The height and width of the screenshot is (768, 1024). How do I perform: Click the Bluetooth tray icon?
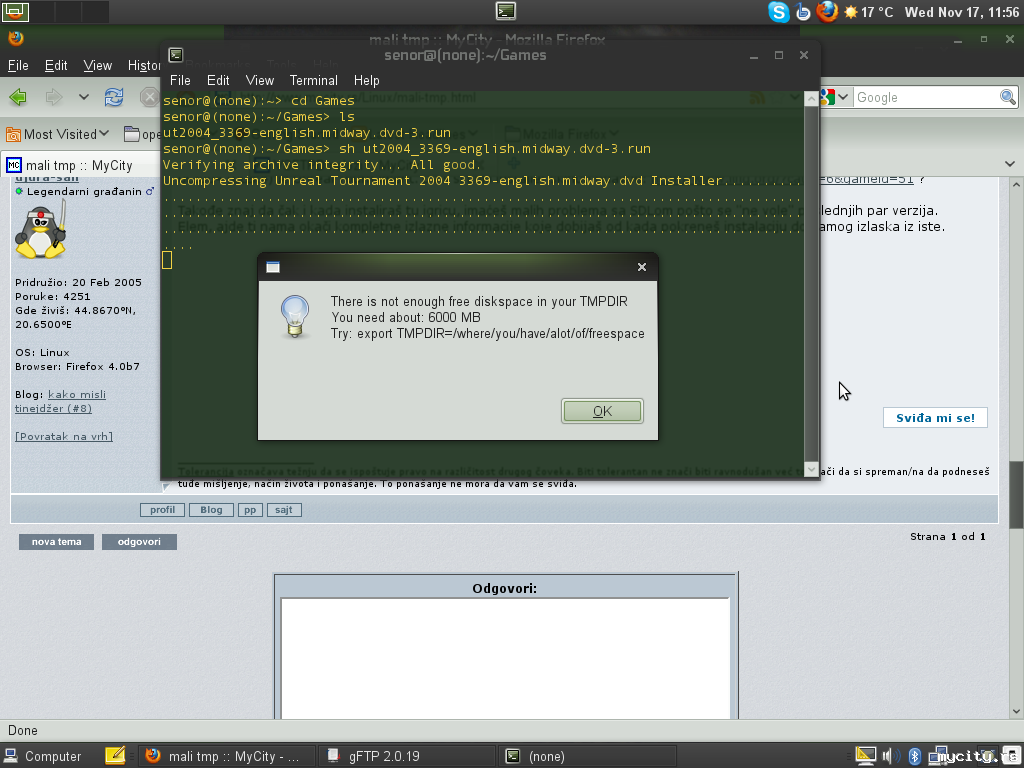[x=914, y=756]
